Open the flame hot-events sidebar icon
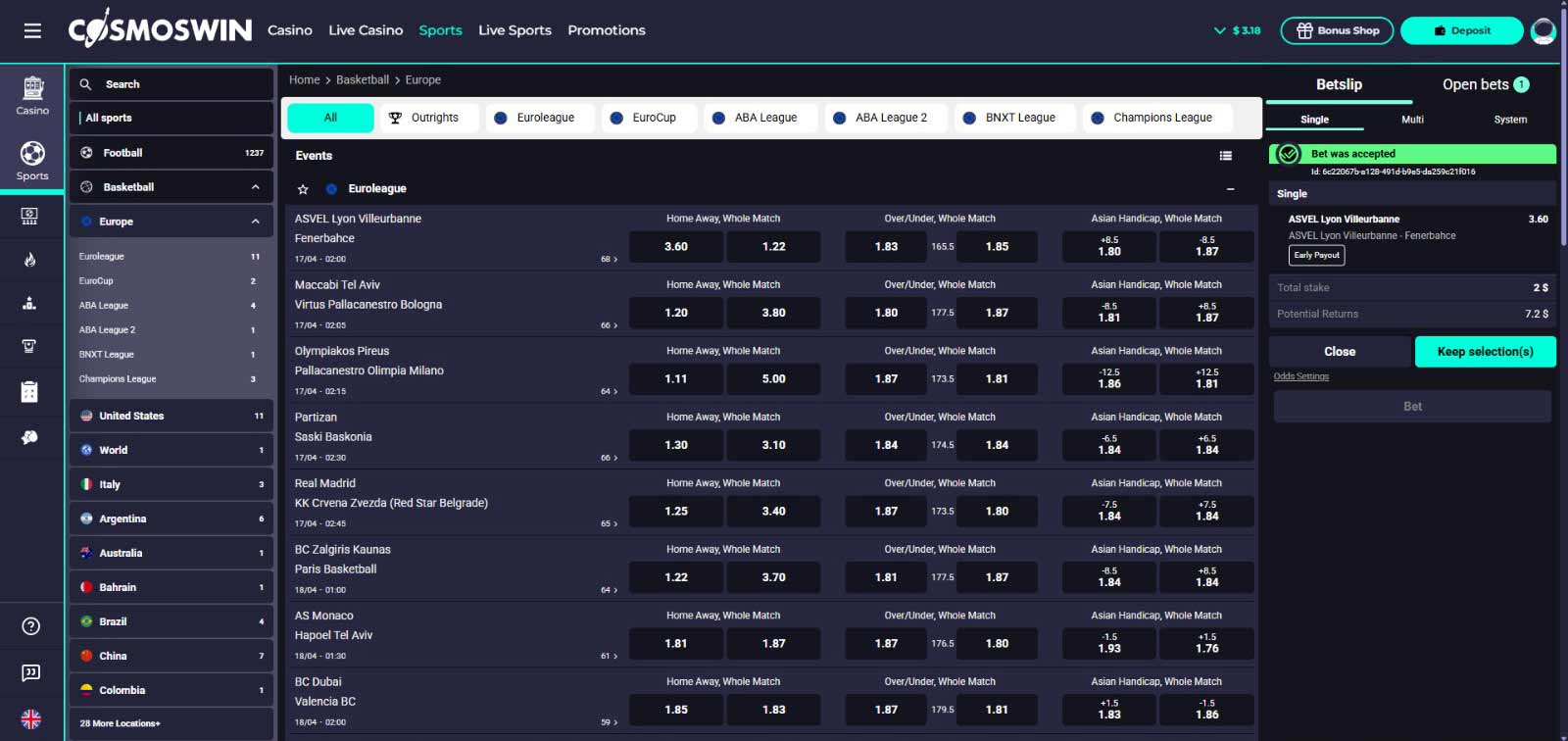 tap(29, 260)
